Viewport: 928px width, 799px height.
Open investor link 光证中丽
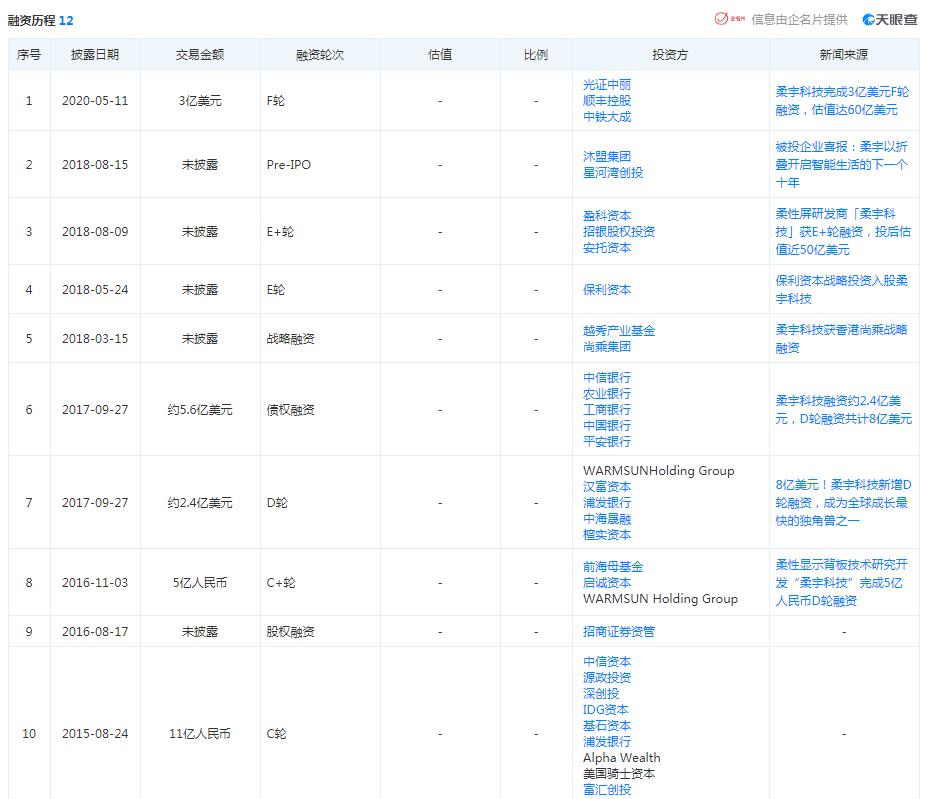click(608, 84)
